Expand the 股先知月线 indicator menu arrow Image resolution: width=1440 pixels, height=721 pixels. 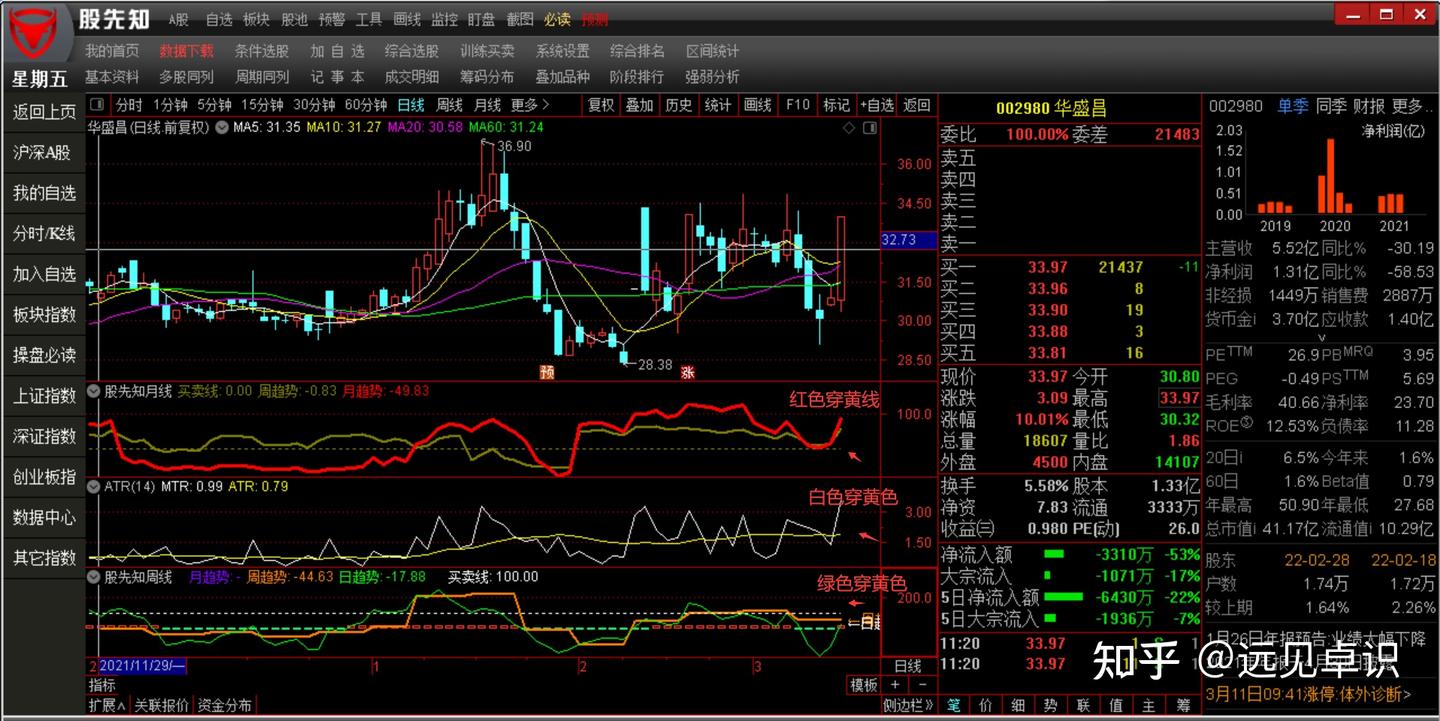coord(95,391)
